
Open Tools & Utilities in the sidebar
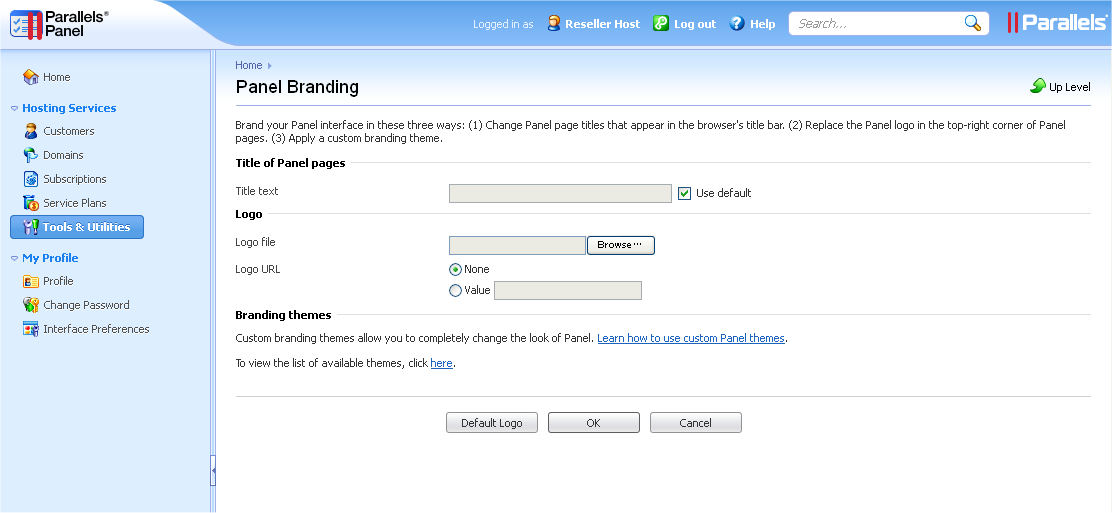pyautogui.click(x=77, y=227)
